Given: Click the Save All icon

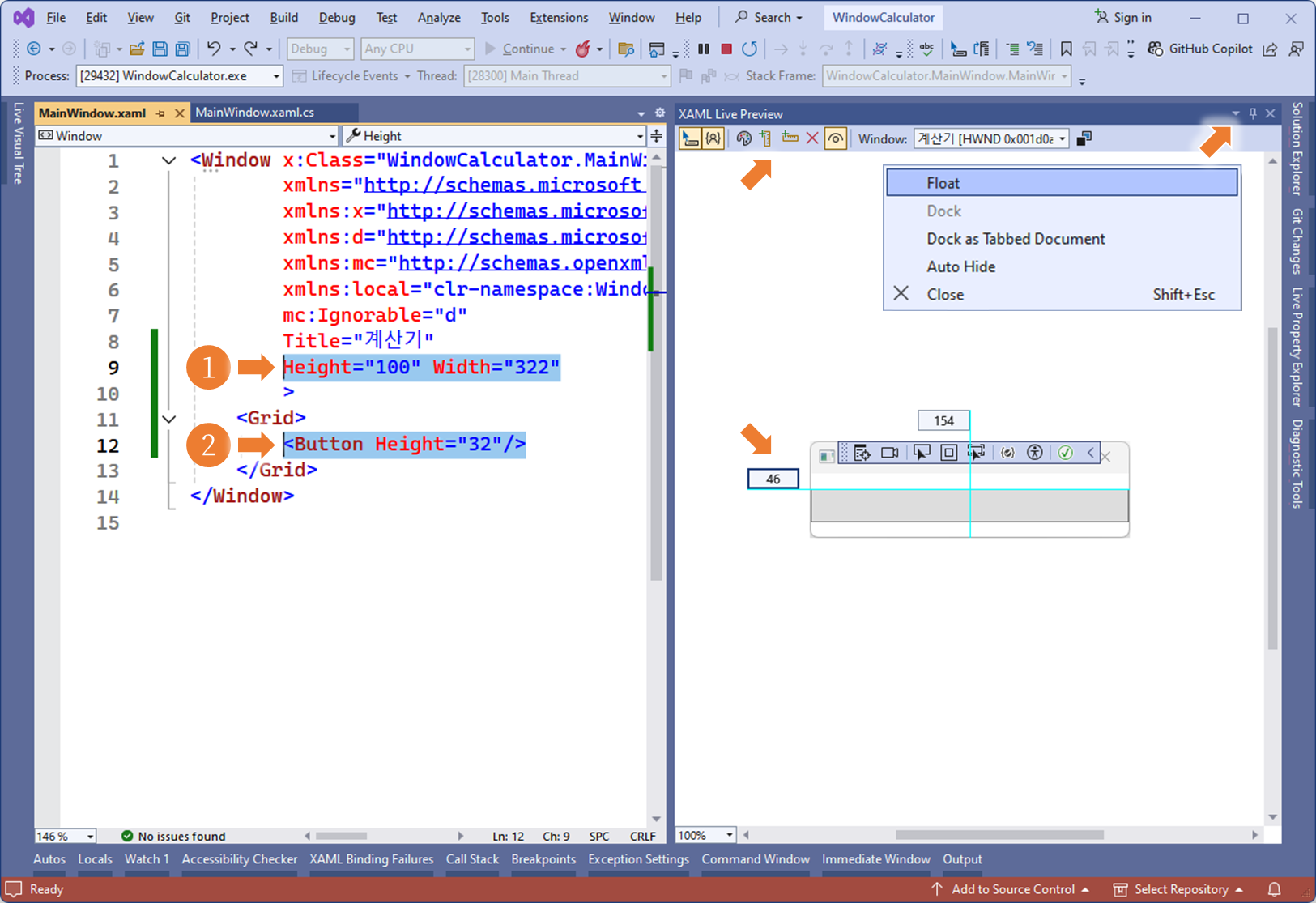Looking at the screenshot, I should (x=183, y=49).
